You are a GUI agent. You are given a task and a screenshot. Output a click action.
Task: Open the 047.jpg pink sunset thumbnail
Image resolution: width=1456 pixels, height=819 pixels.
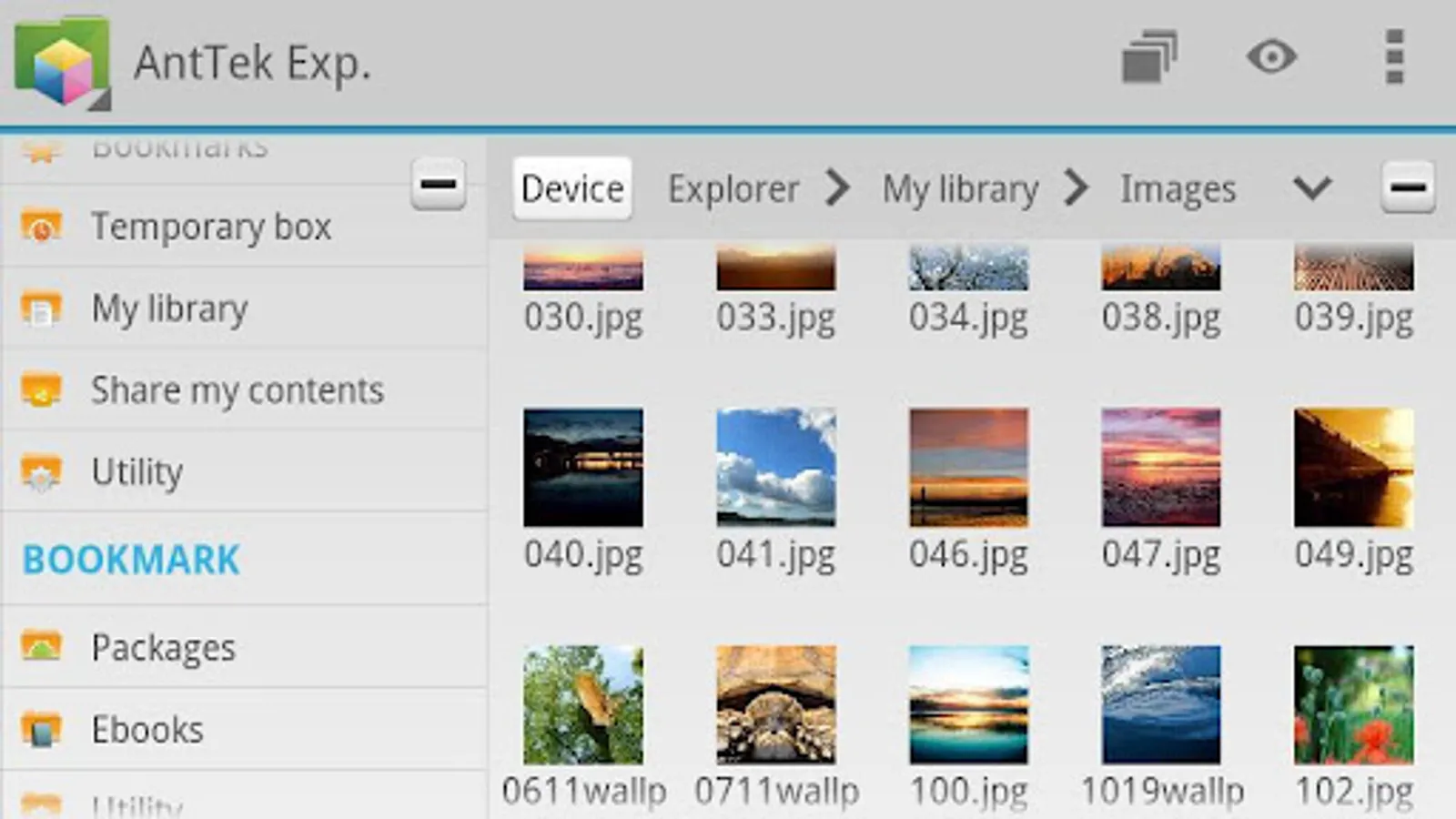[x=1161, y=468]
